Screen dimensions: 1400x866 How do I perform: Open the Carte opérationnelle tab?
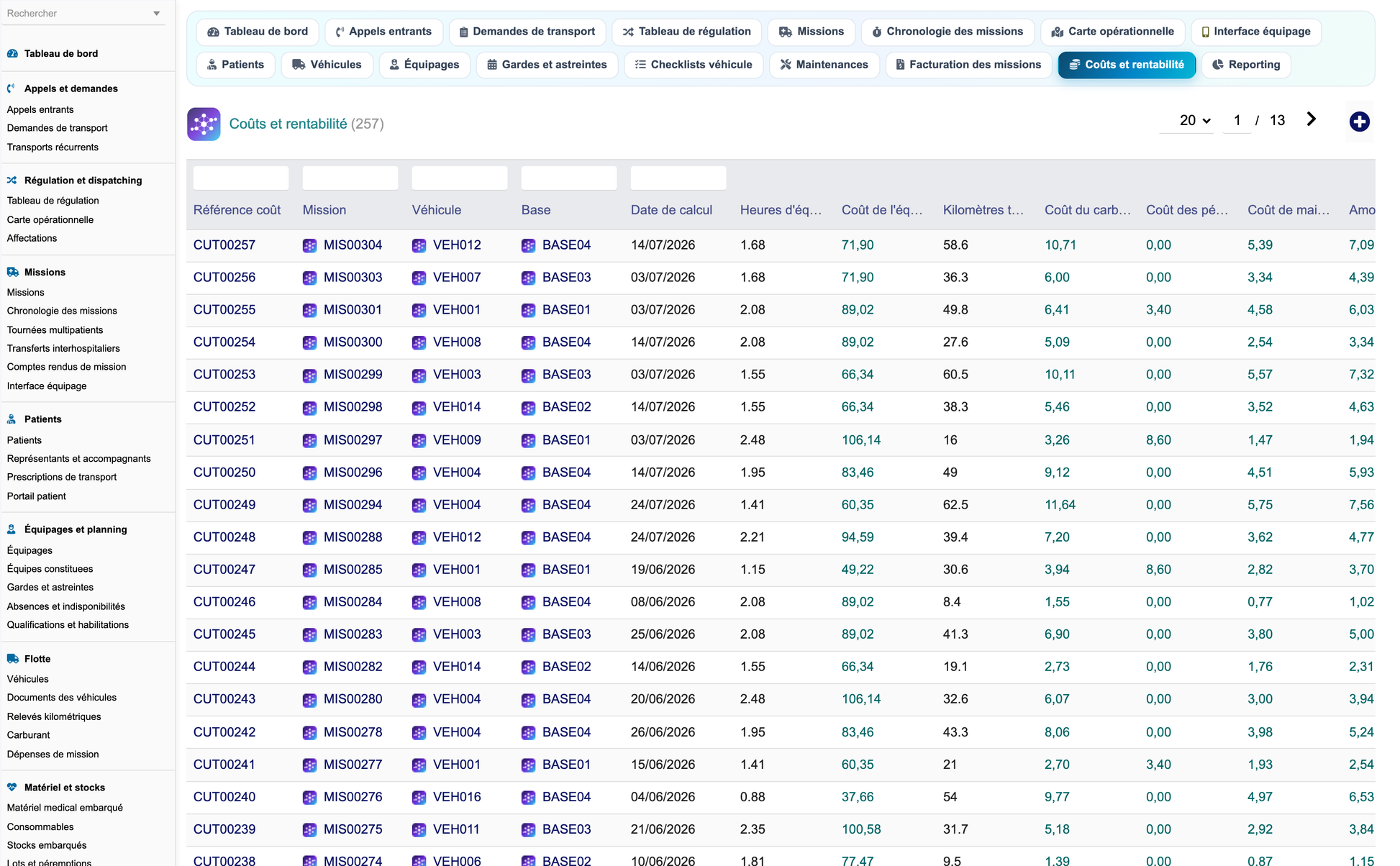[1112, 32]
